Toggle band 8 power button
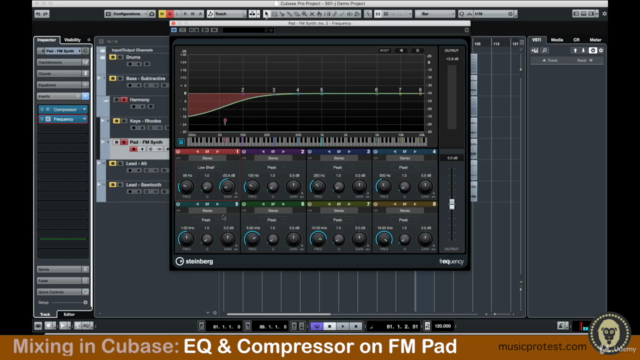 tap(376, 204)
